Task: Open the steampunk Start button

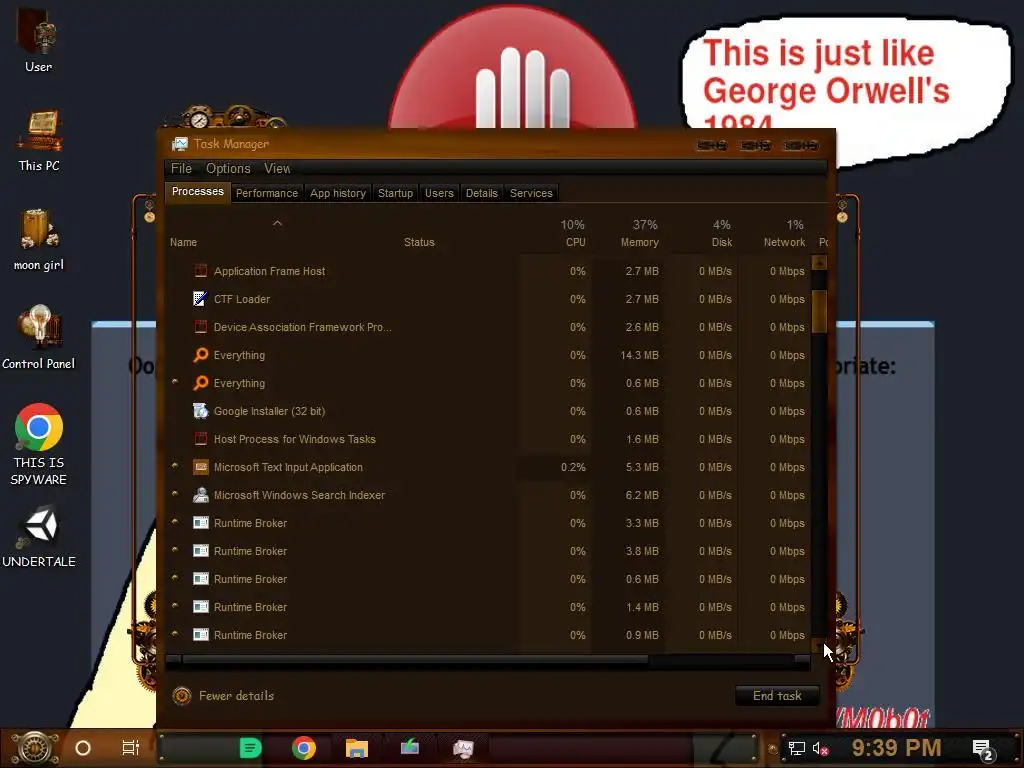Action: point(35,748)
